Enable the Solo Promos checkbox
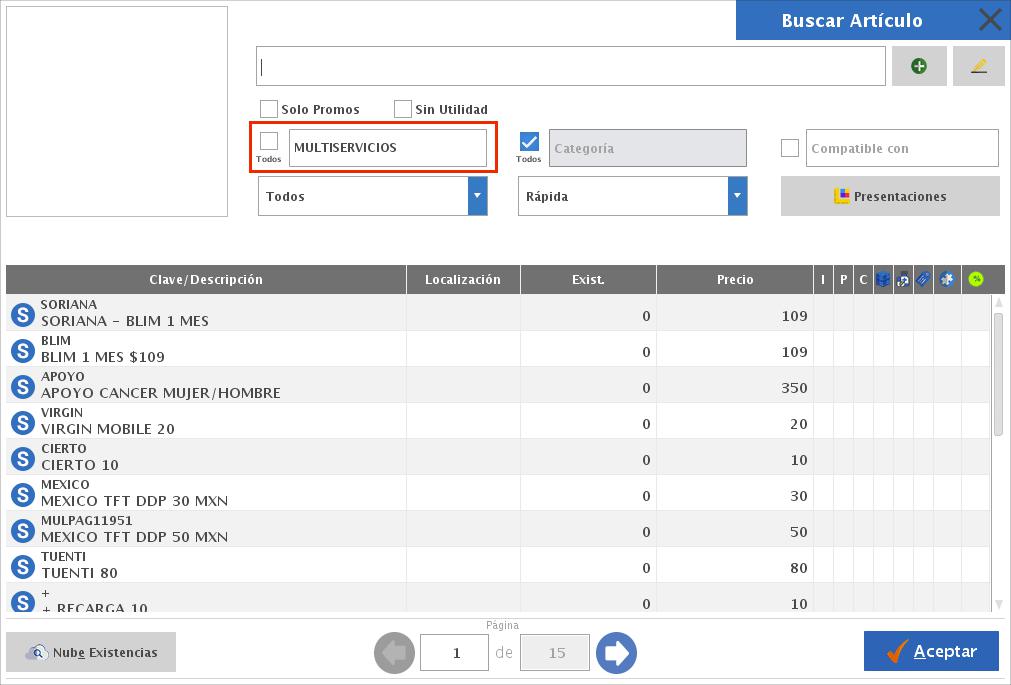1011x685 pixels. [269, 109]
